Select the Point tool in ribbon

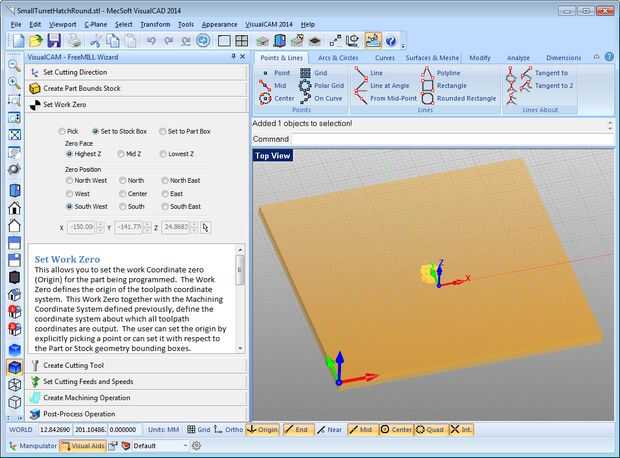(277, 73)
